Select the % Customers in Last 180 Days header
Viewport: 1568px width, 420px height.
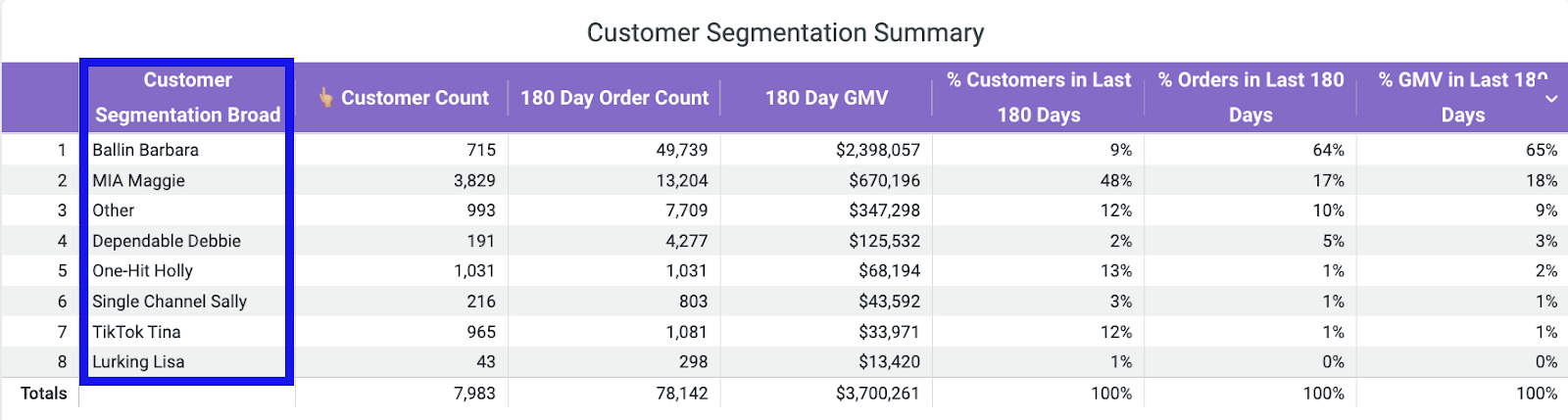point(1038,97)
